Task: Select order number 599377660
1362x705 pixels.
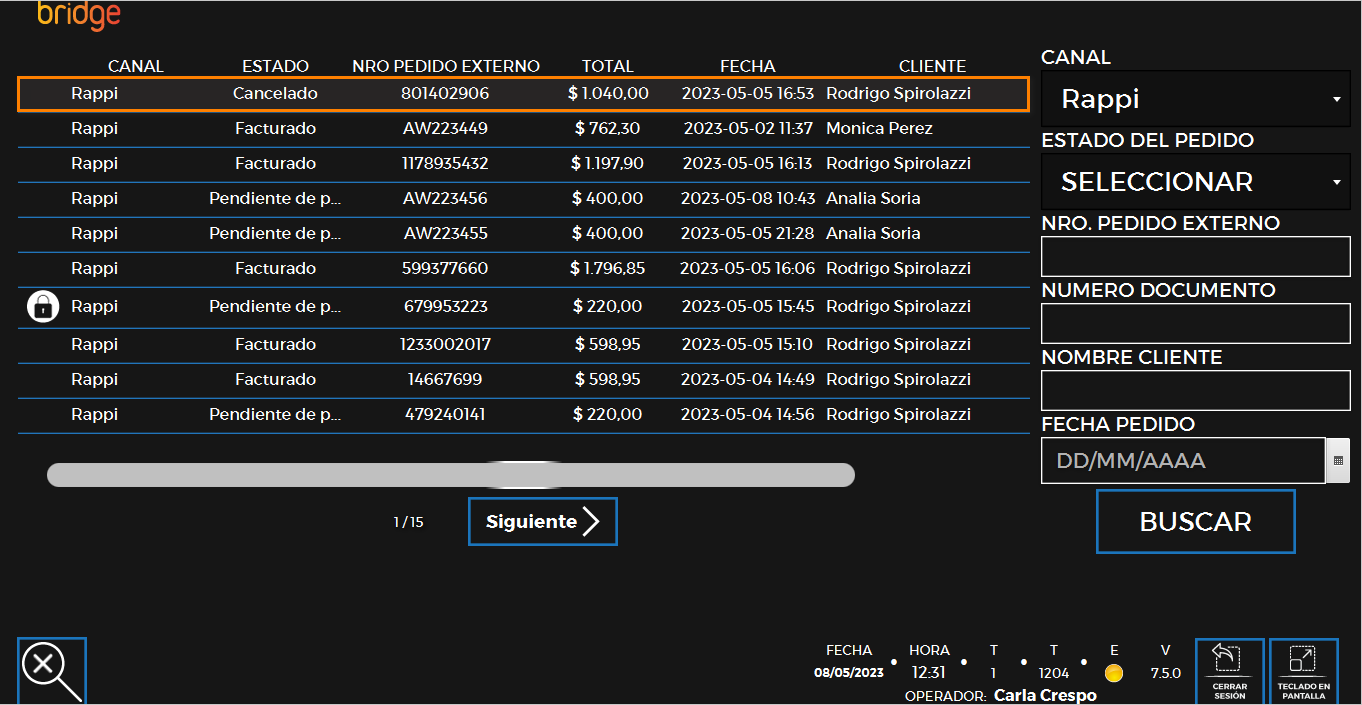Action: point(445,268)
